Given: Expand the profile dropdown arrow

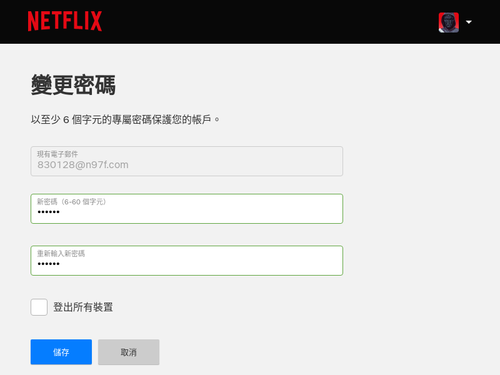Looking at the screenshot, I should tap(469, 22).
